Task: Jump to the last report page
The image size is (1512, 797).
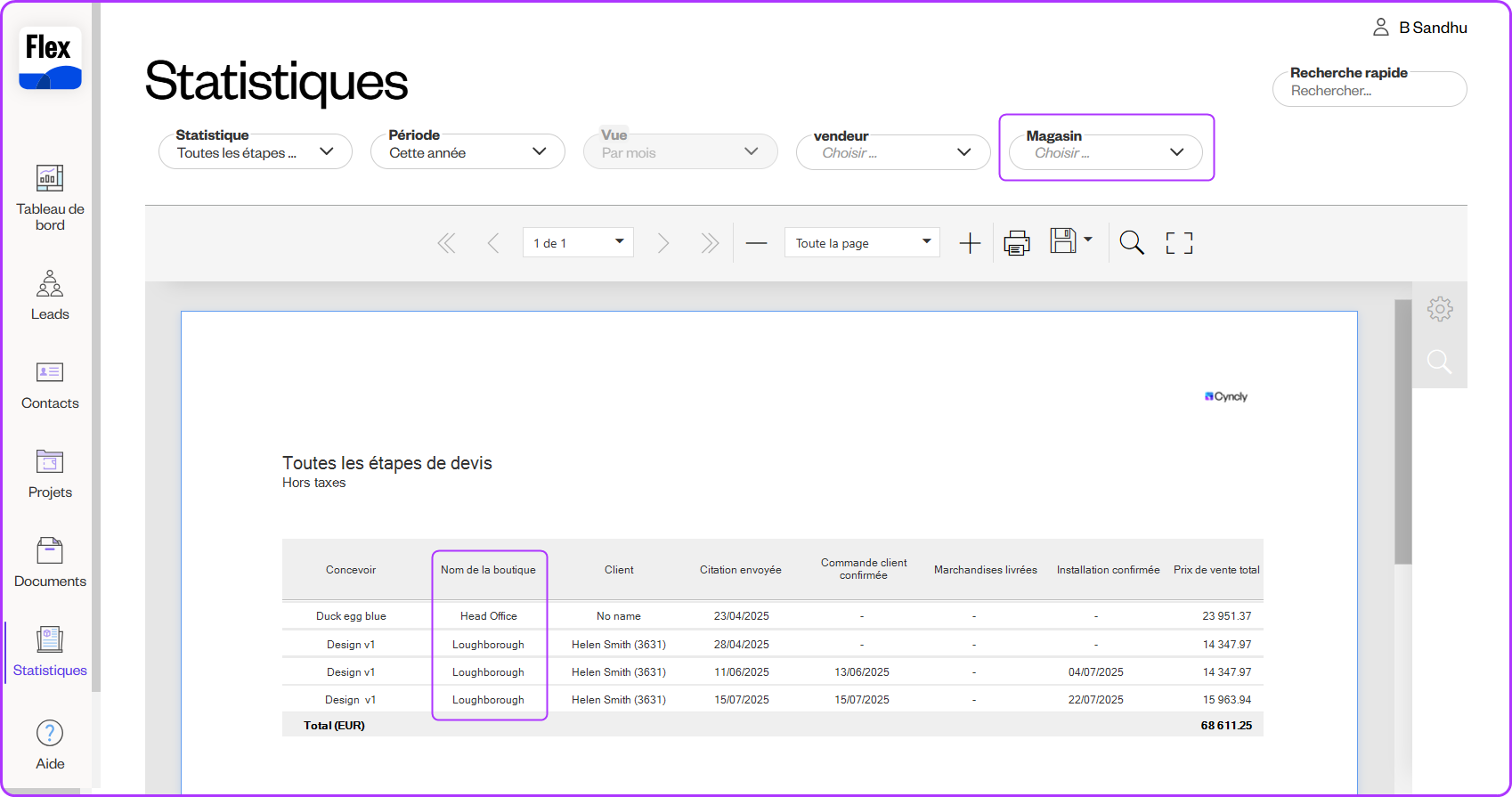Action: point(709,243)
